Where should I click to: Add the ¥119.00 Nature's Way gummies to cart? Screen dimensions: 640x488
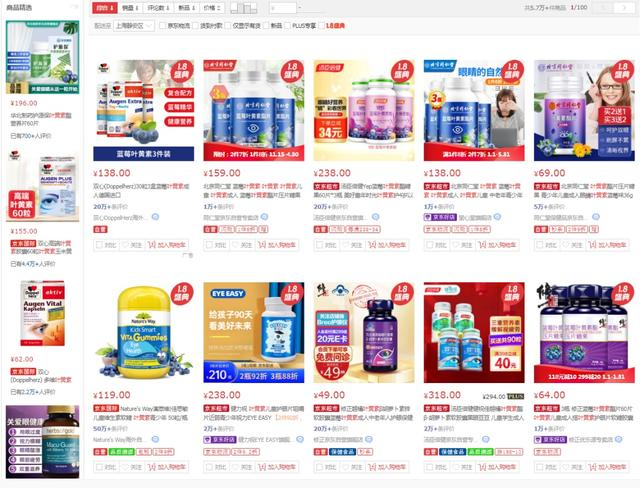tap(167, 467)
